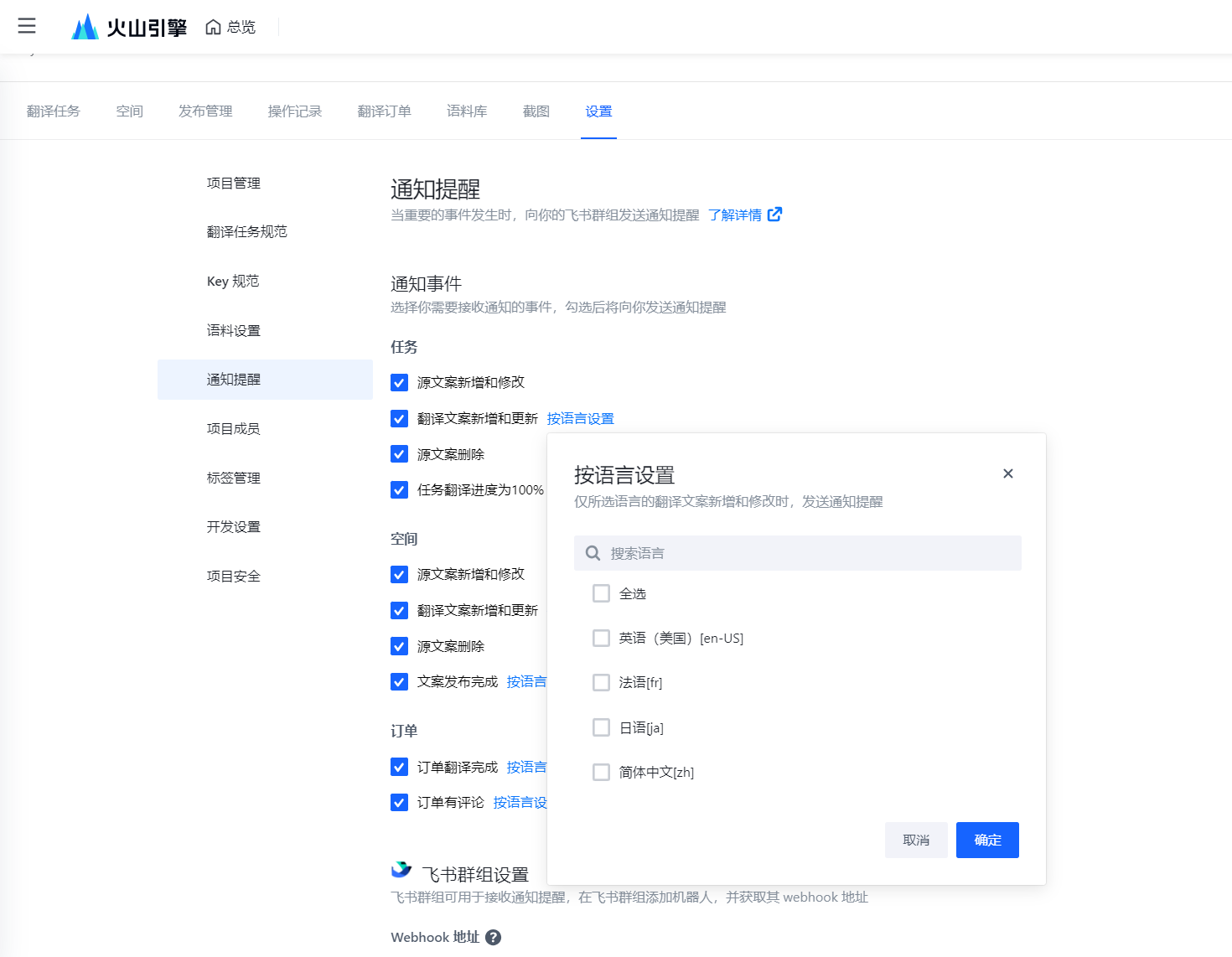The height and width of the screenshot is (957, 1232).
Task: Uncheck 源文案新增和修改 under 任务
Action: (x=400, y=382)
